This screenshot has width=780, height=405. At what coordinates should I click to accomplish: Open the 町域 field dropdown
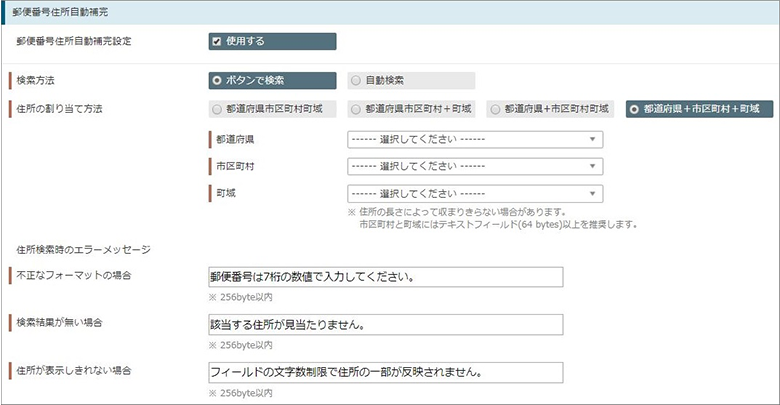coord(475,194)
